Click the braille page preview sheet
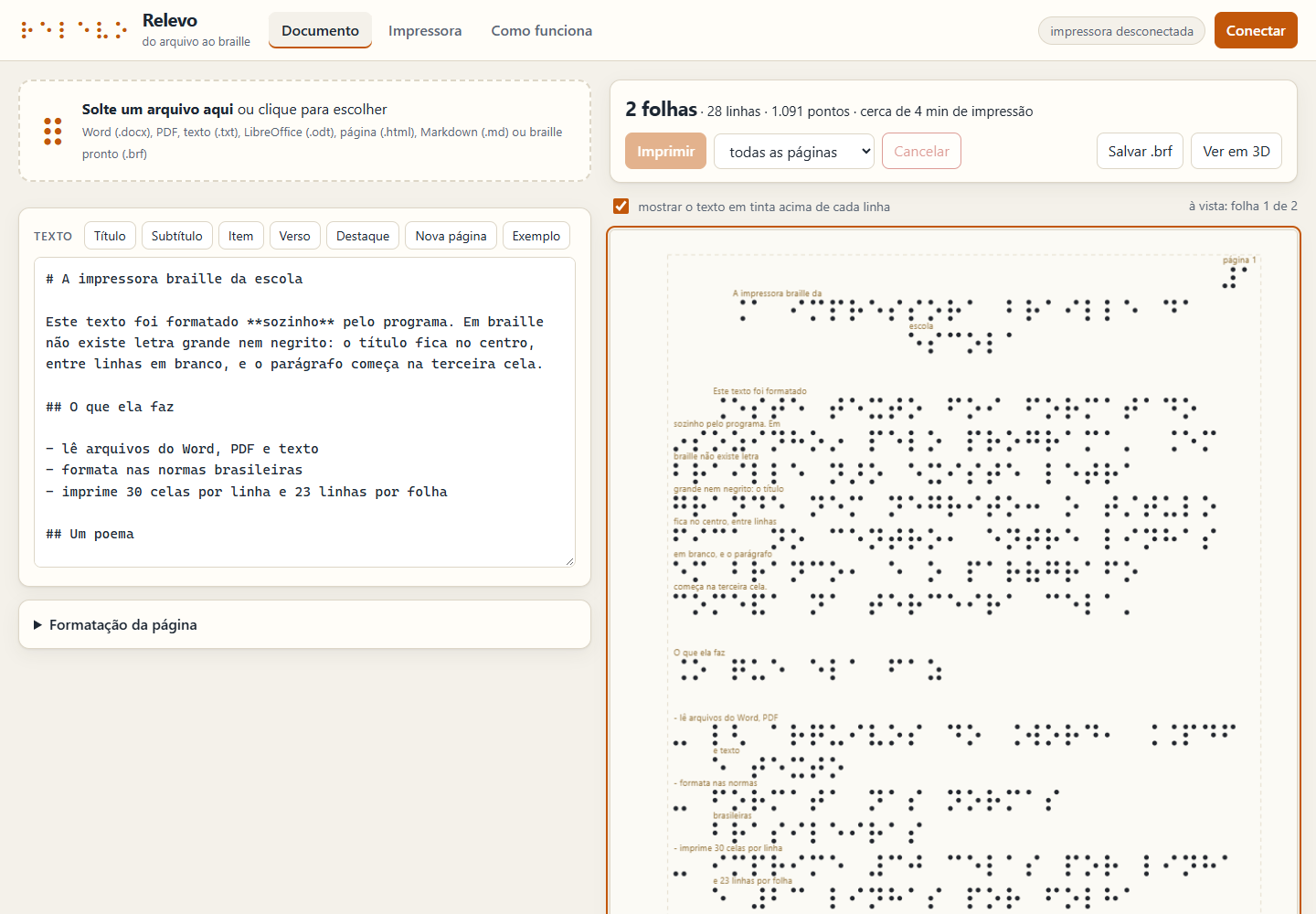 [953, 571]
